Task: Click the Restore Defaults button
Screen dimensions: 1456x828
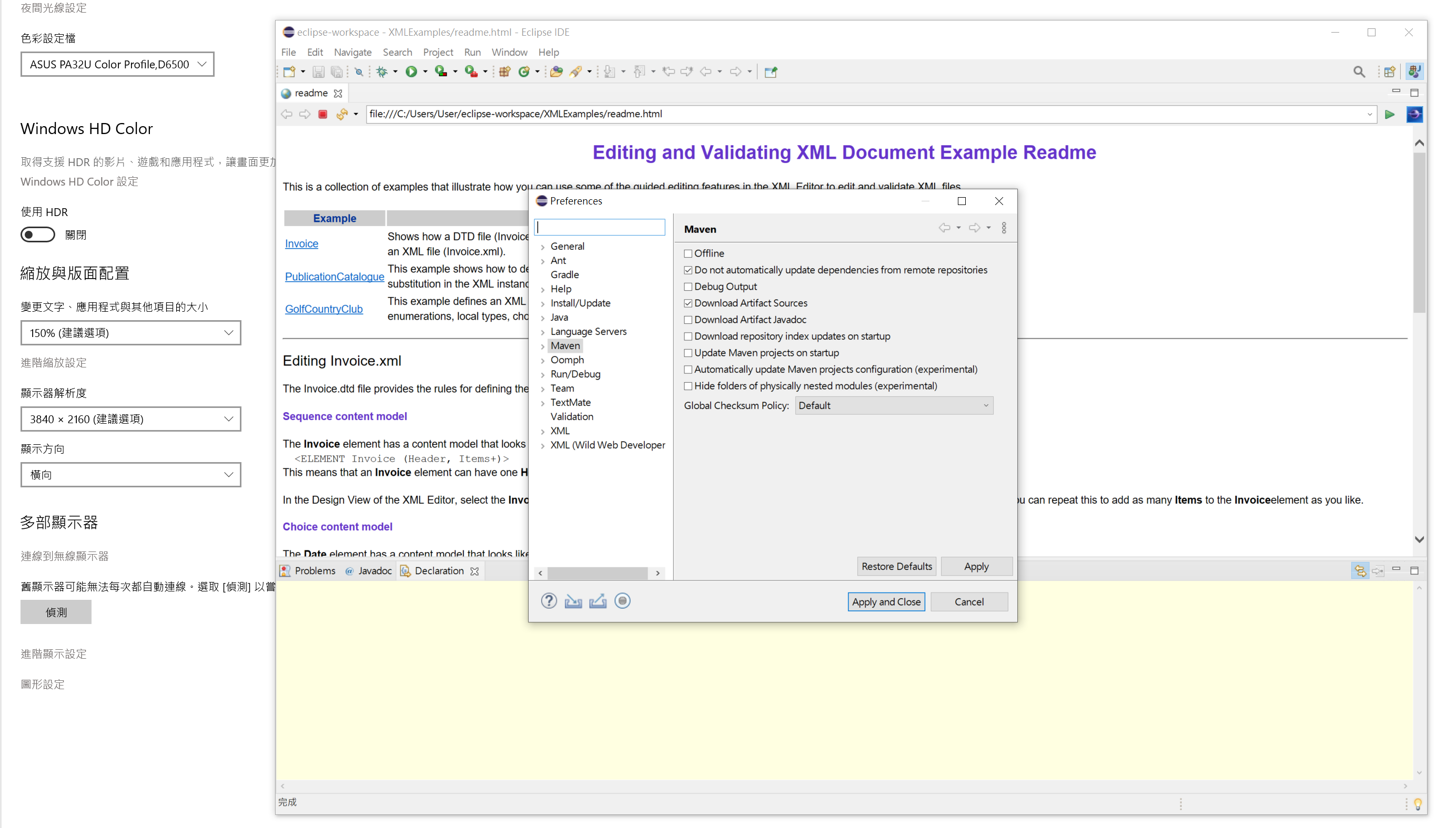Action: (896, 566)
